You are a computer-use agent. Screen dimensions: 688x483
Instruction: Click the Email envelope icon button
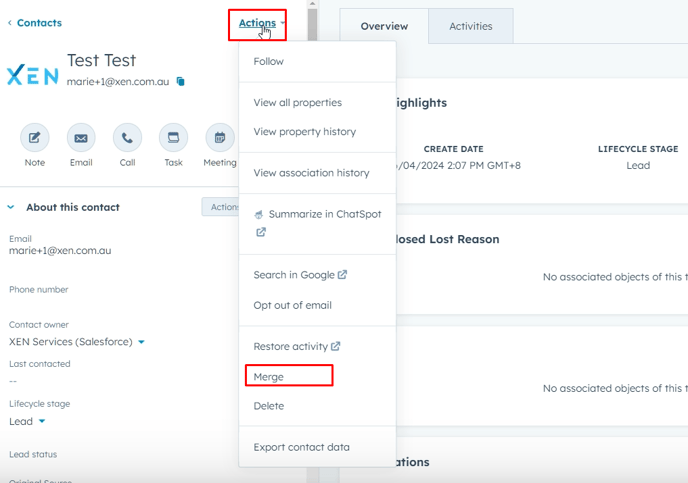81,138
